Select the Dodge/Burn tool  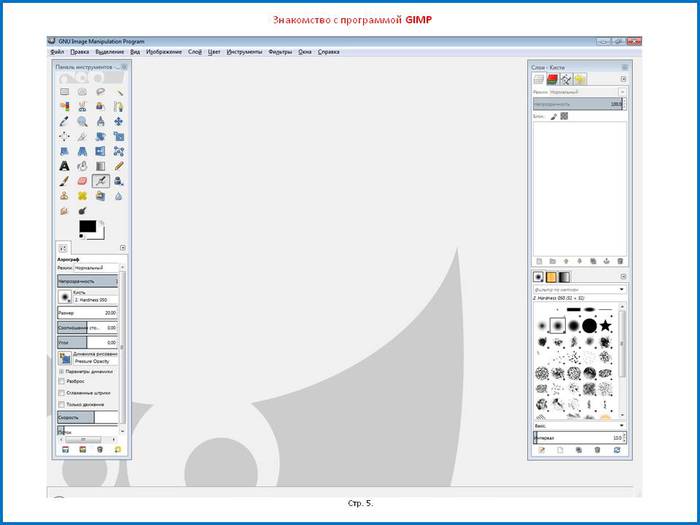pyautogui.click(x=82, y=211)
